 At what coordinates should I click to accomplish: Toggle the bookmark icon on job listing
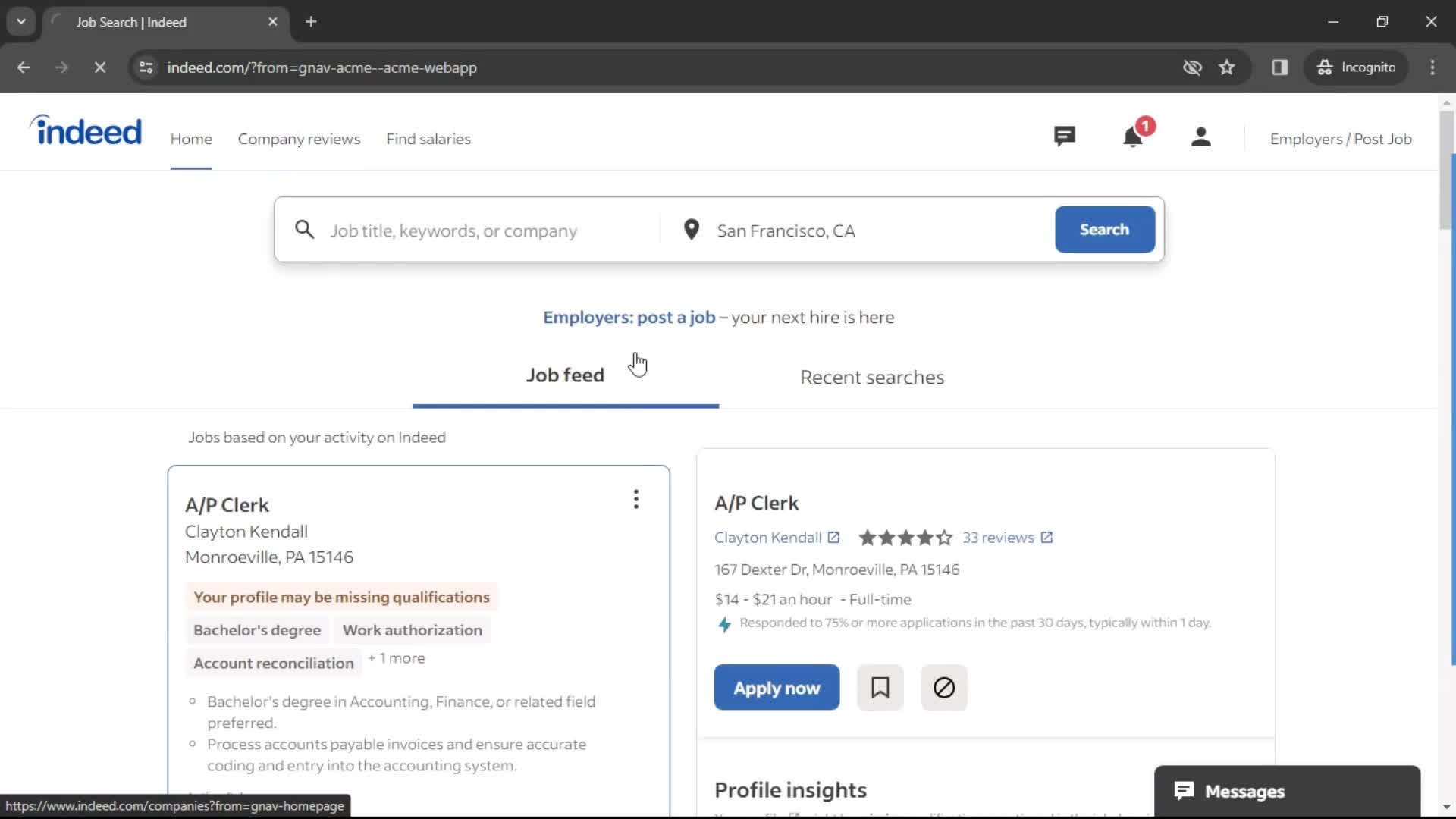[880, 687]
